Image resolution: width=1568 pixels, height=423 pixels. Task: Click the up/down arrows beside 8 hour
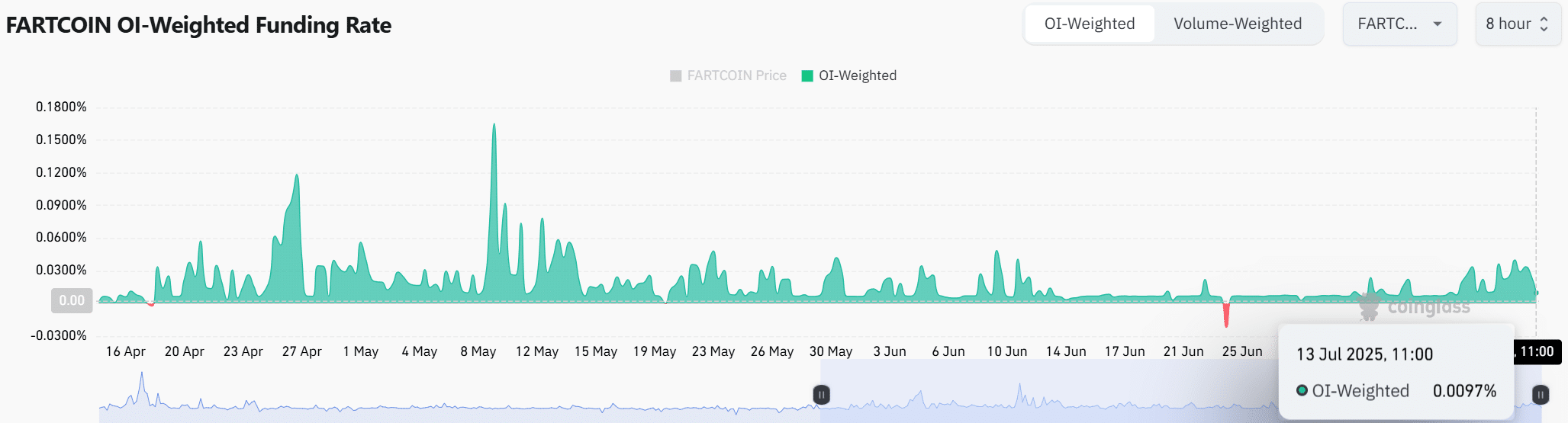coord(1544,24)
